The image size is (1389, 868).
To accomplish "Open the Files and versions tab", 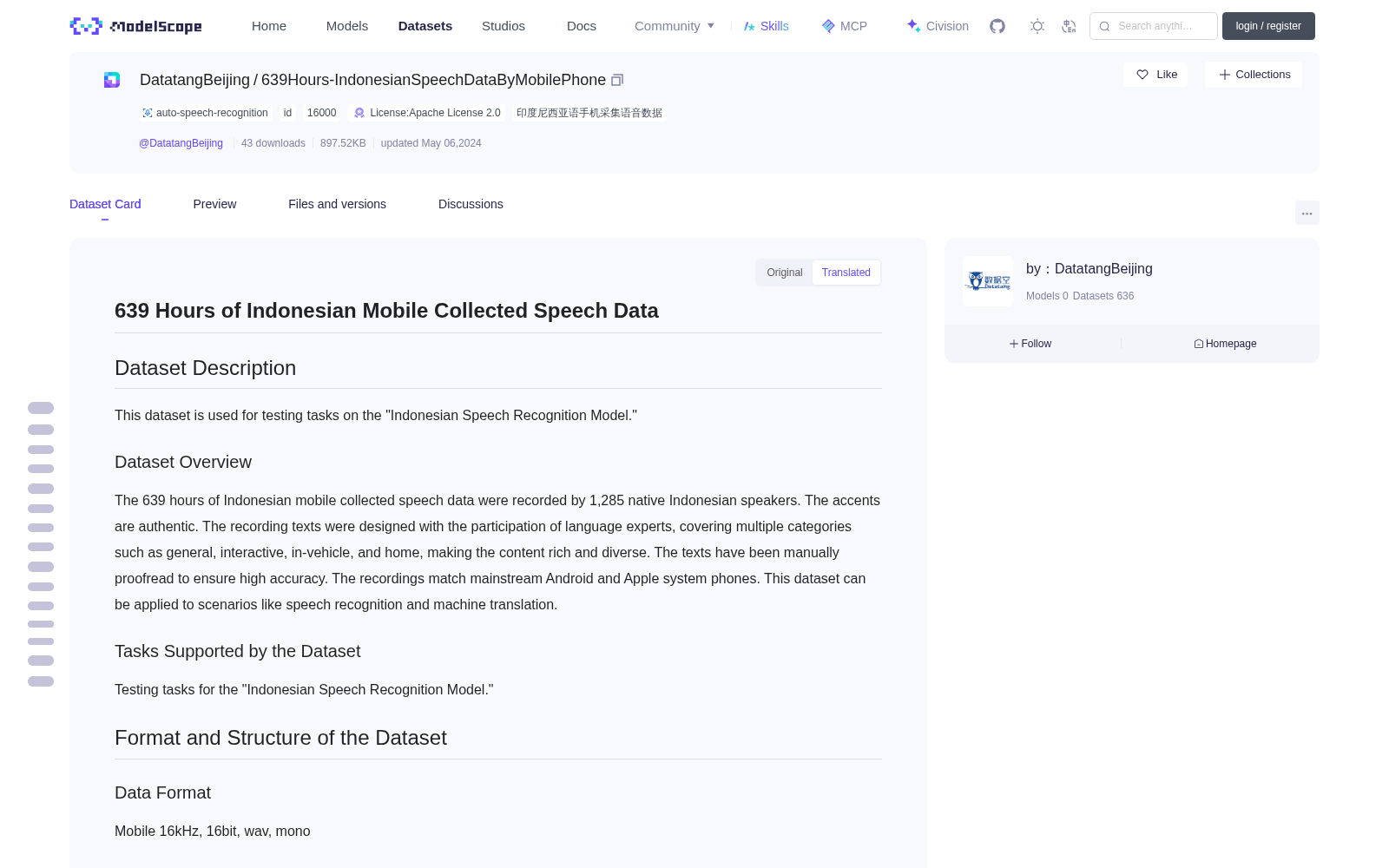I will click(337, 204).
